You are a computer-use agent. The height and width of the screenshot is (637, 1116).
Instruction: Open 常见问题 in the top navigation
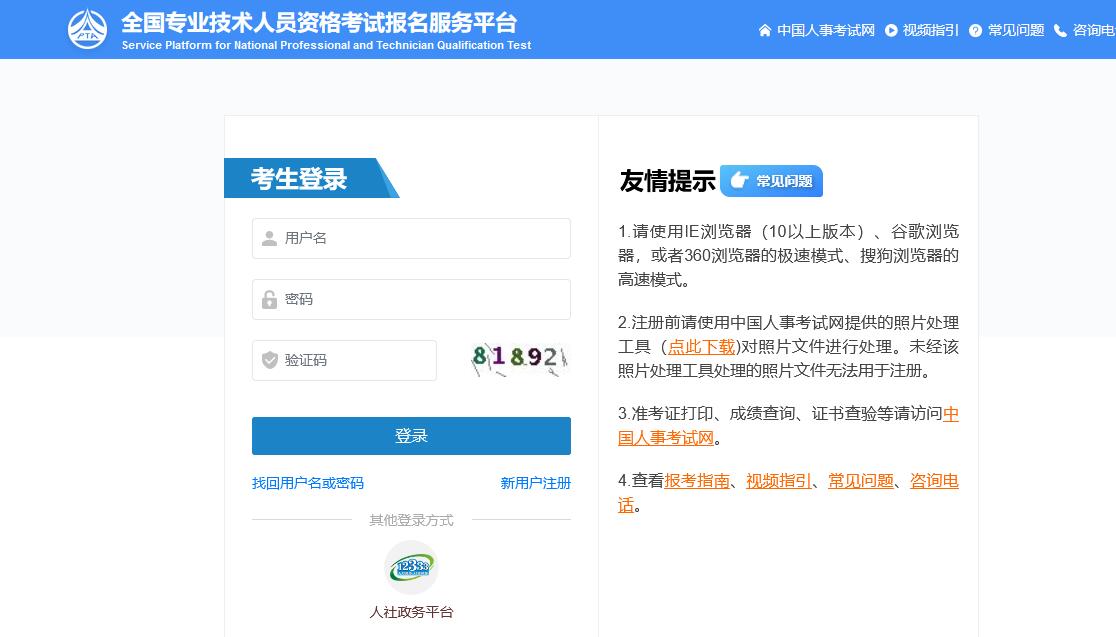point(1016,31)
